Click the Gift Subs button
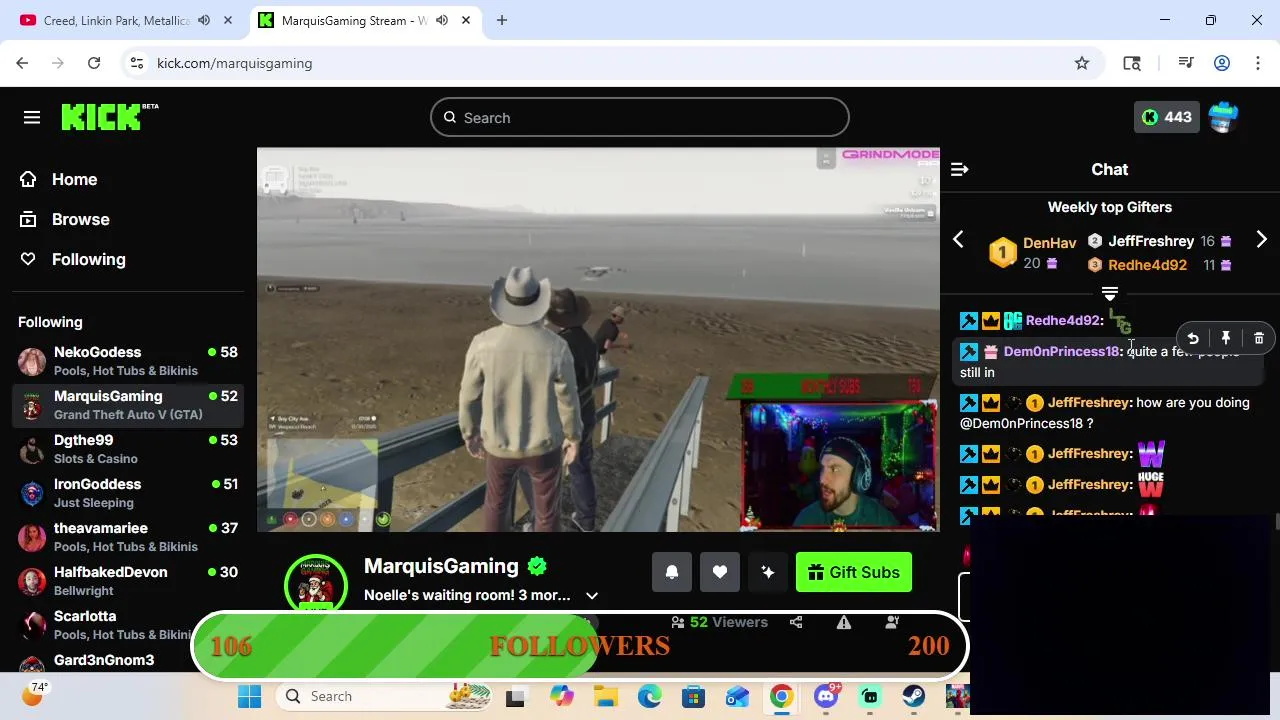The width and height of the screenshot is (1280, 720). [854, 572]
